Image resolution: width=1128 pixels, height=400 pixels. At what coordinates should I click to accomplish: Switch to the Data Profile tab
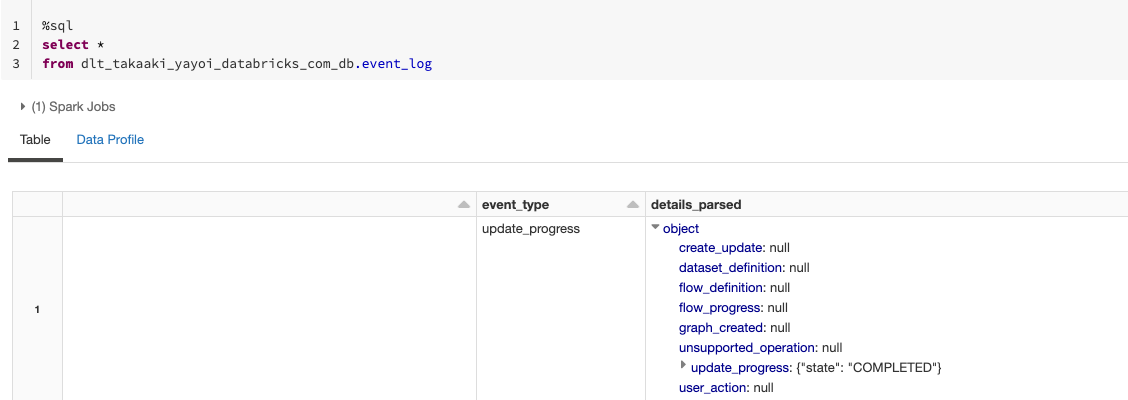pyautogui.click(x=110, y=140)
